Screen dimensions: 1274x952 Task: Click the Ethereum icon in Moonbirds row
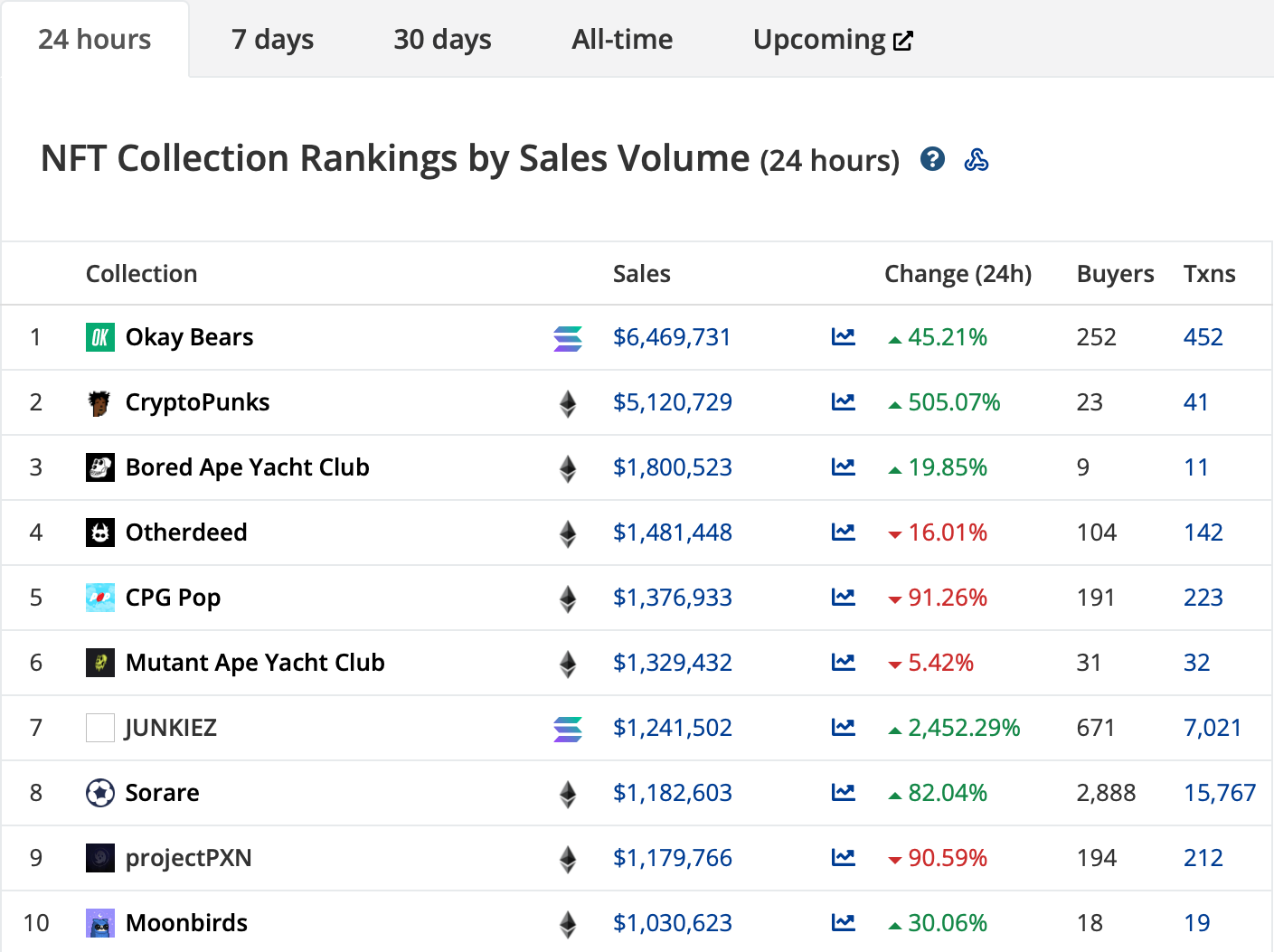568,924
